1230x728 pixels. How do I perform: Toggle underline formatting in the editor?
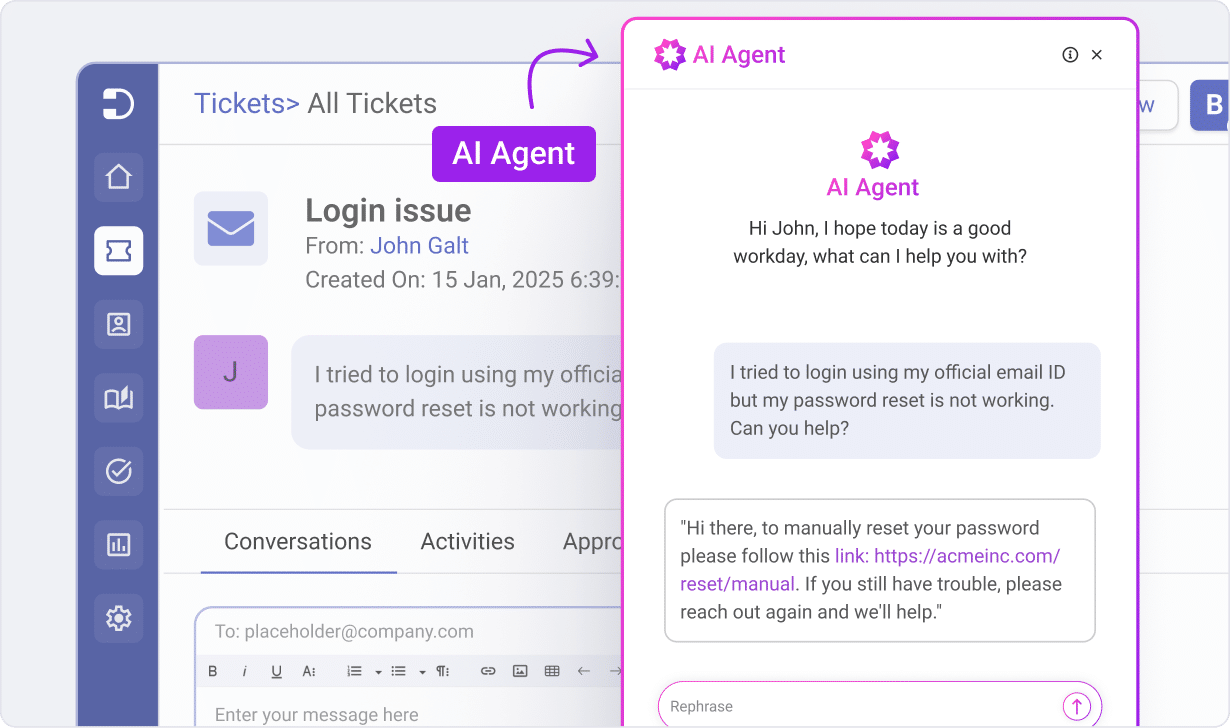pyautogui.click(x=276, y=671)
